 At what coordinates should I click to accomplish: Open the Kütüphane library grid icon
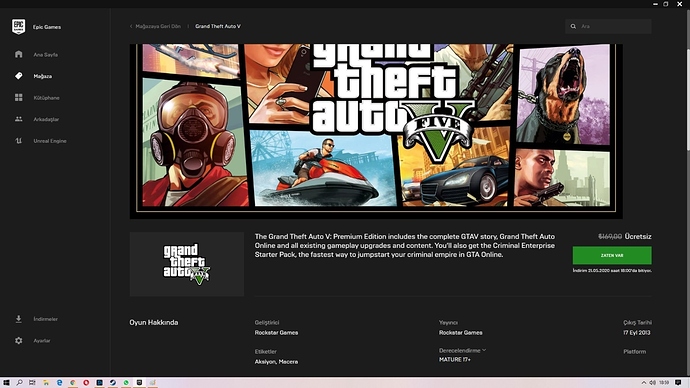coord(18,97)
